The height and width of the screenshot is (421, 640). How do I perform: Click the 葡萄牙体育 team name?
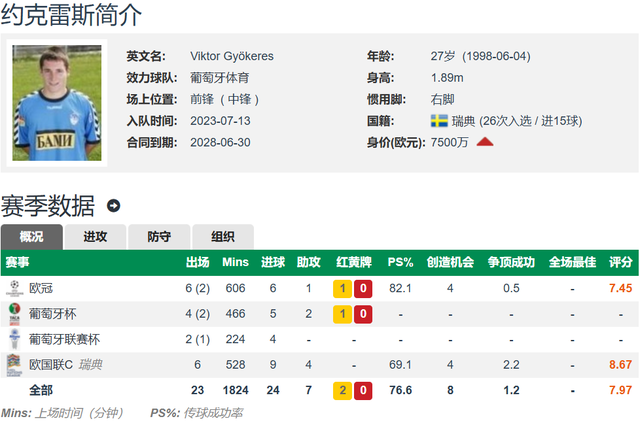coord(220,78)
